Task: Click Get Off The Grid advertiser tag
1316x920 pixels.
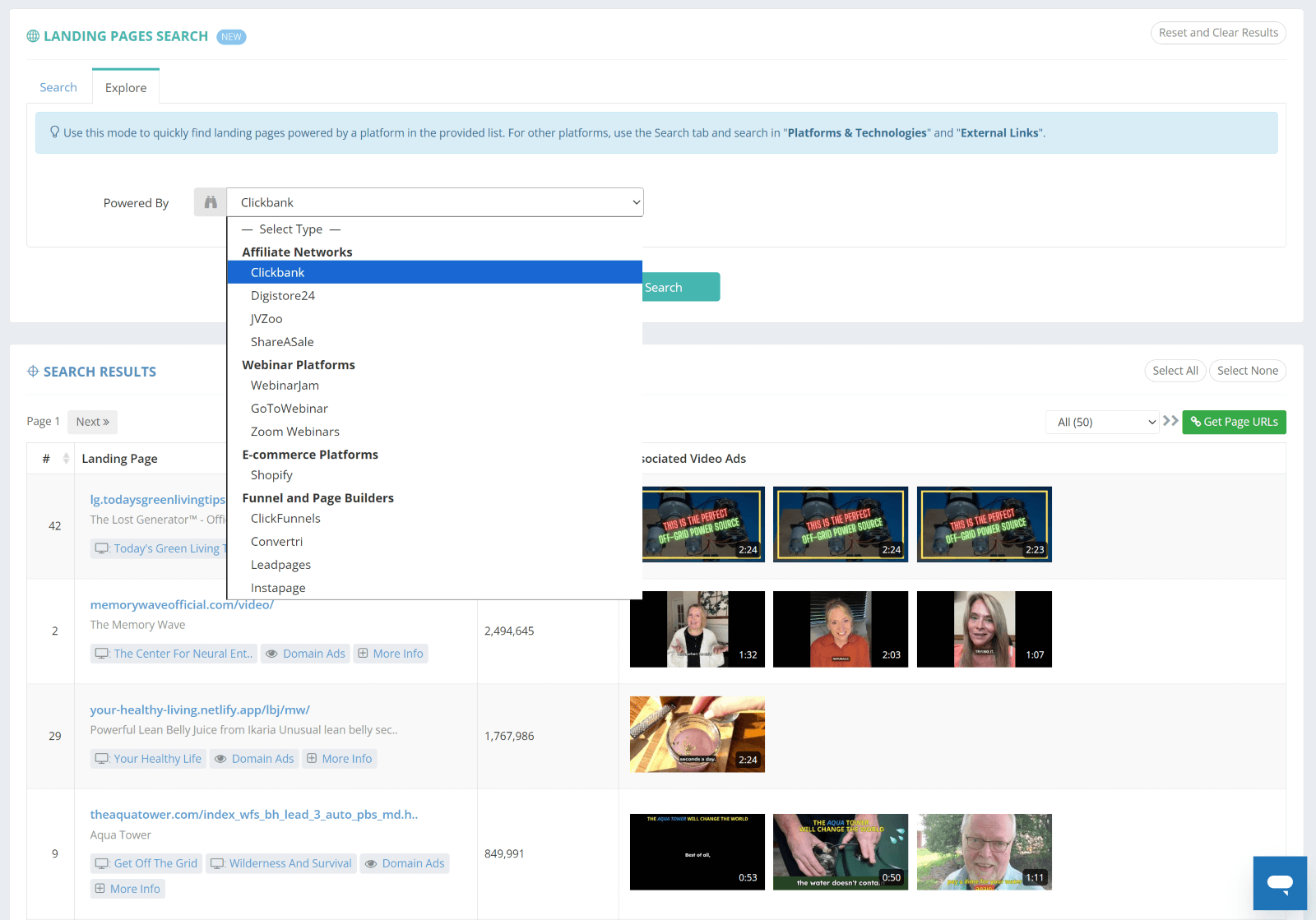Action: (x=146, y=863)
